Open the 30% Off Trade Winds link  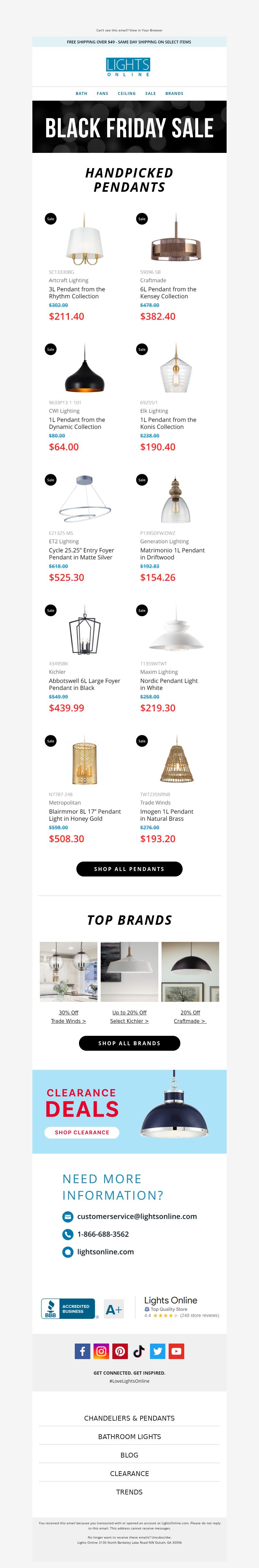69,1017
